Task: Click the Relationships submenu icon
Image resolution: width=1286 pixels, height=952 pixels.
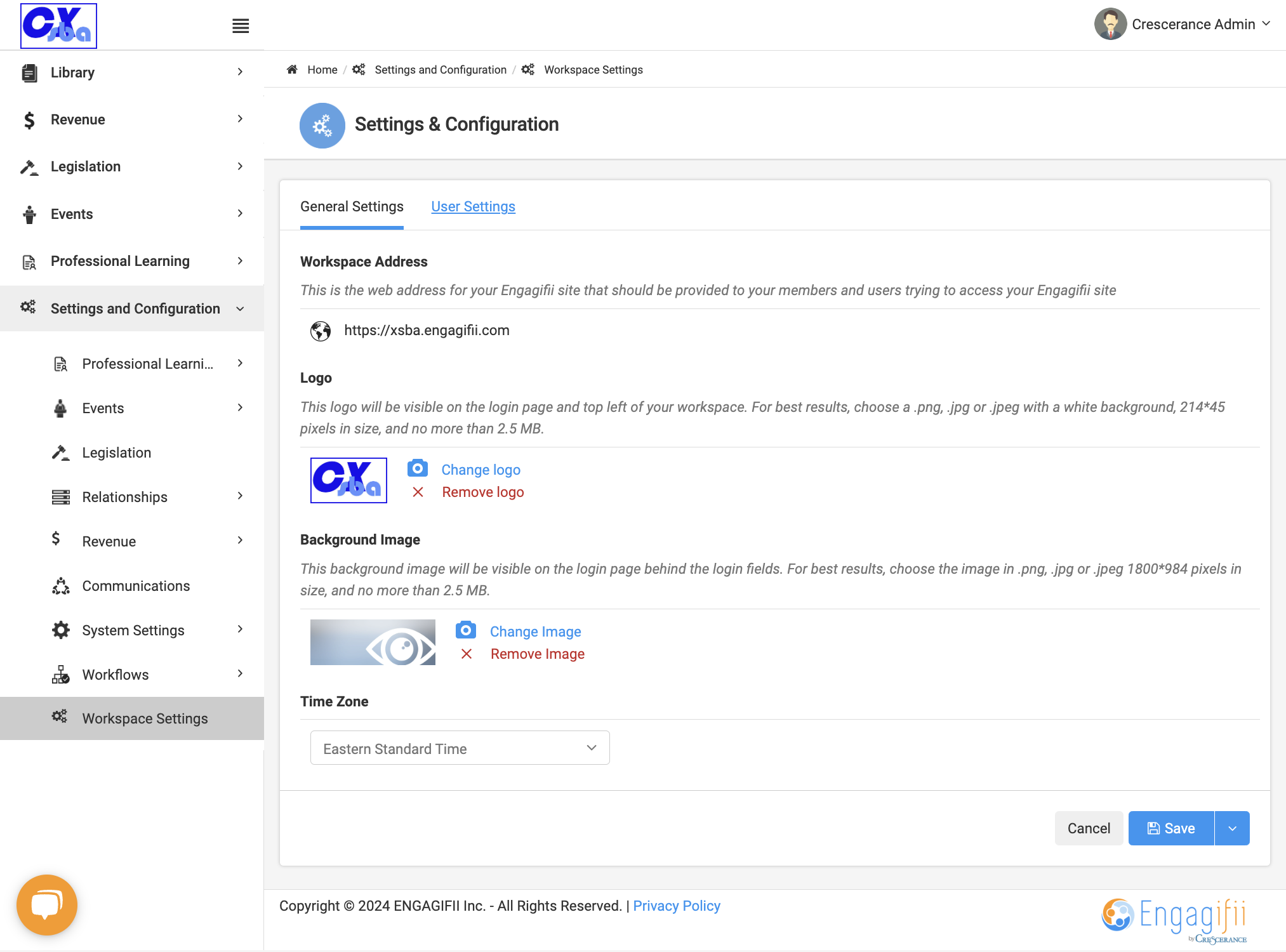Action: click(61, 497)
